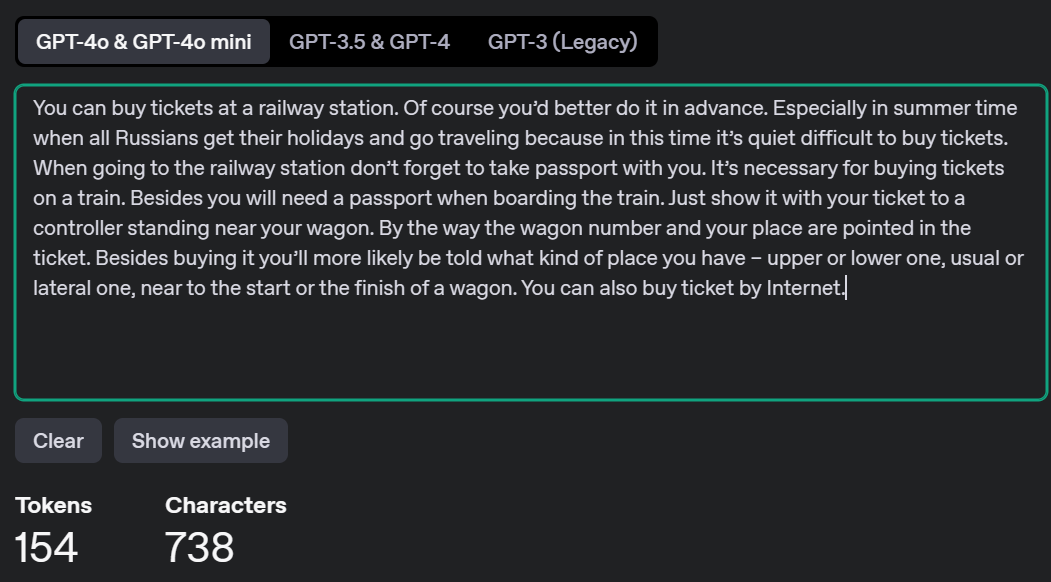Clear the tokenizer text box
The height and width of the screenshot is (582, 1051).
click(58, 441)
